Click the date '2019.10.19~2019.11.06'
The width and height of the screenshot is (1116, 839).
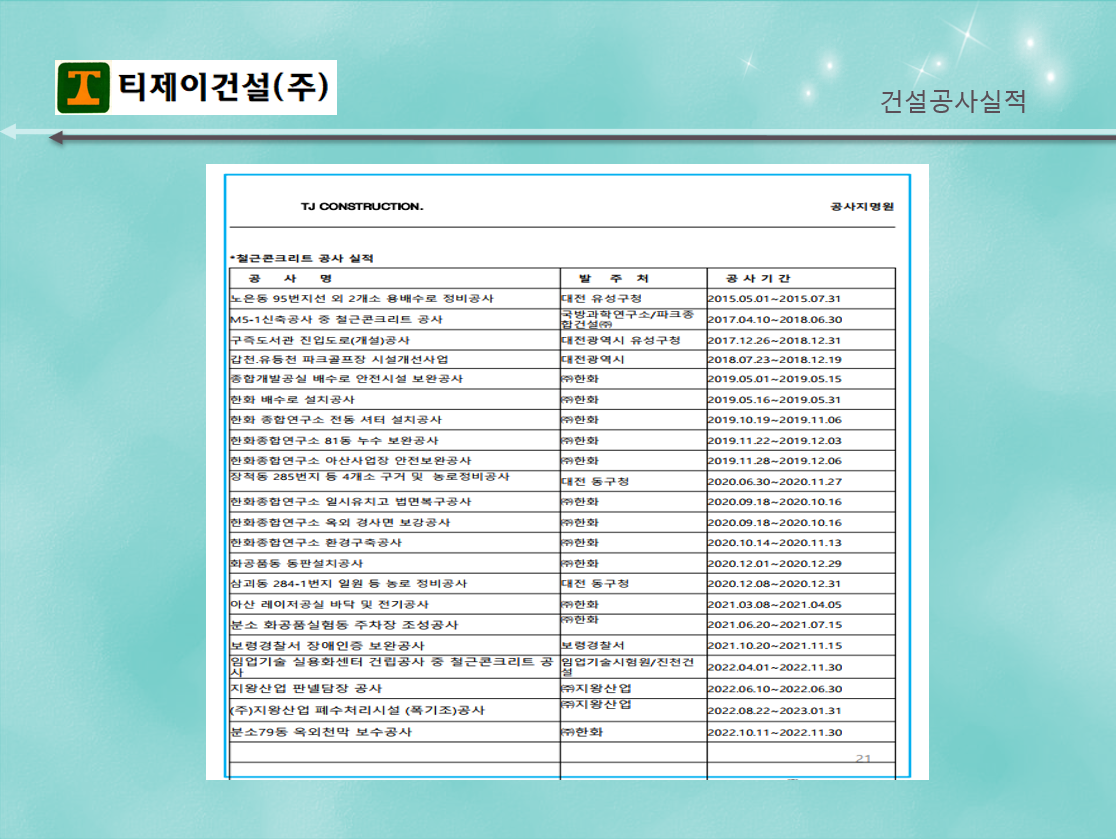(x=774, y=420)
